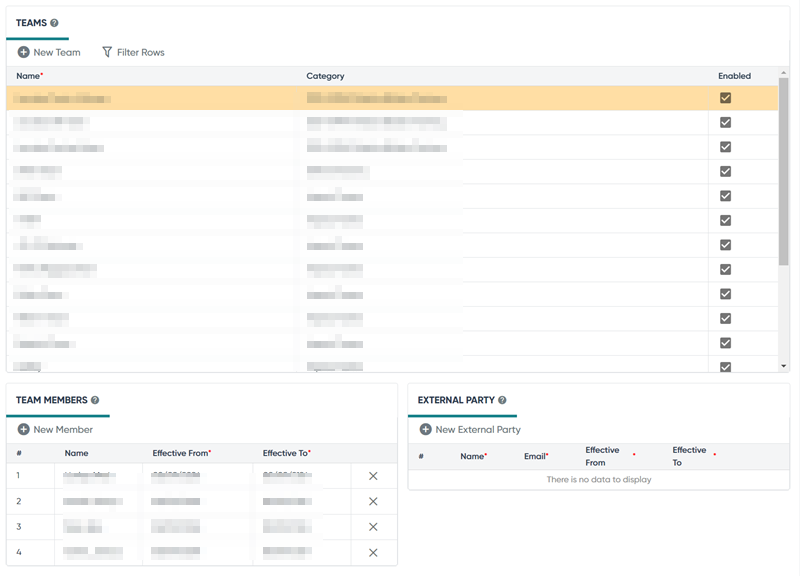Remove team member number 2
The width and height of the screenshot is (800, 576).
tap(373, 501)
